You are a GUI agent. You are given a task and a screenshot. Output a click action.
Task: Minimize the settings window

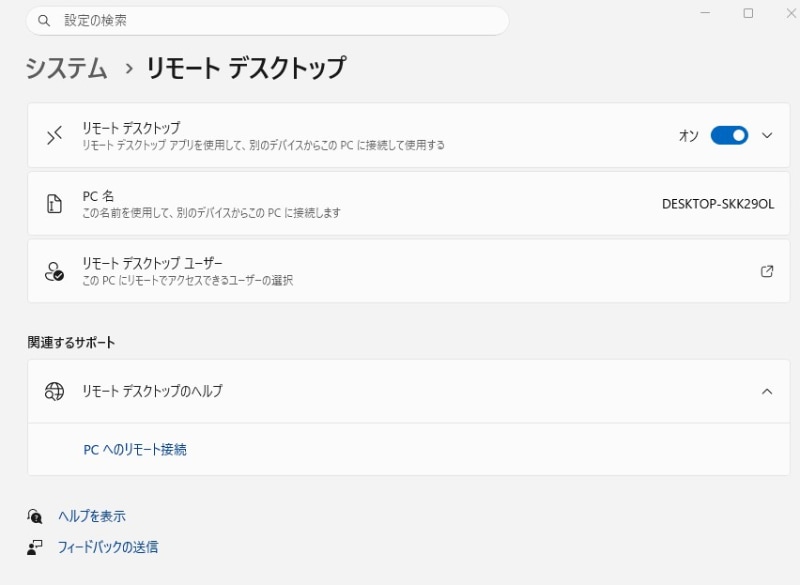pyautogui.click(x=706, y=13)
